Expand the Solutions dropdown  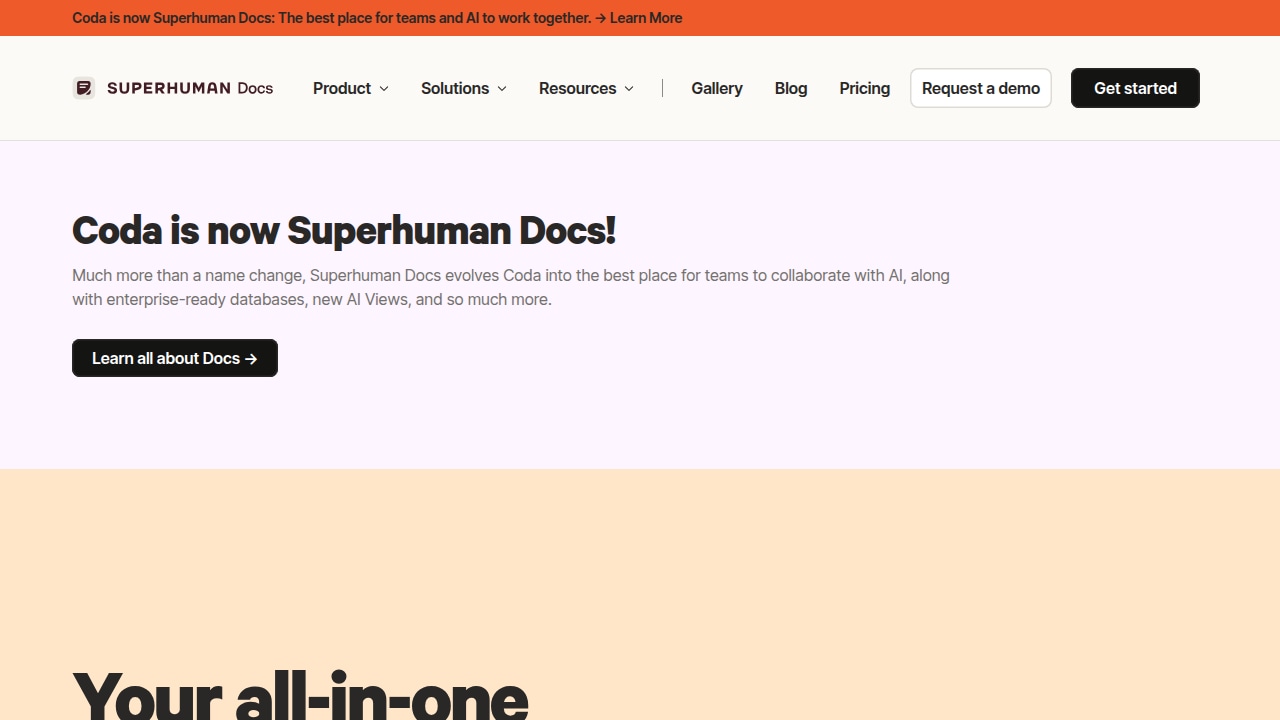pos(464,88)
